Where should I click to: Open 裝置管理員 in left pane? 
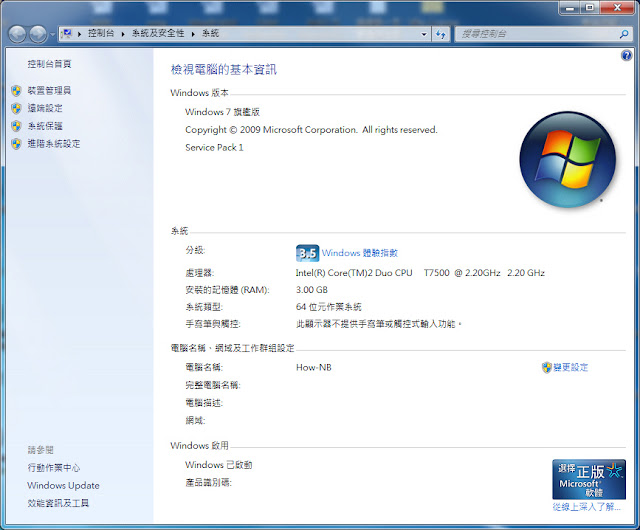pos(49,90)
